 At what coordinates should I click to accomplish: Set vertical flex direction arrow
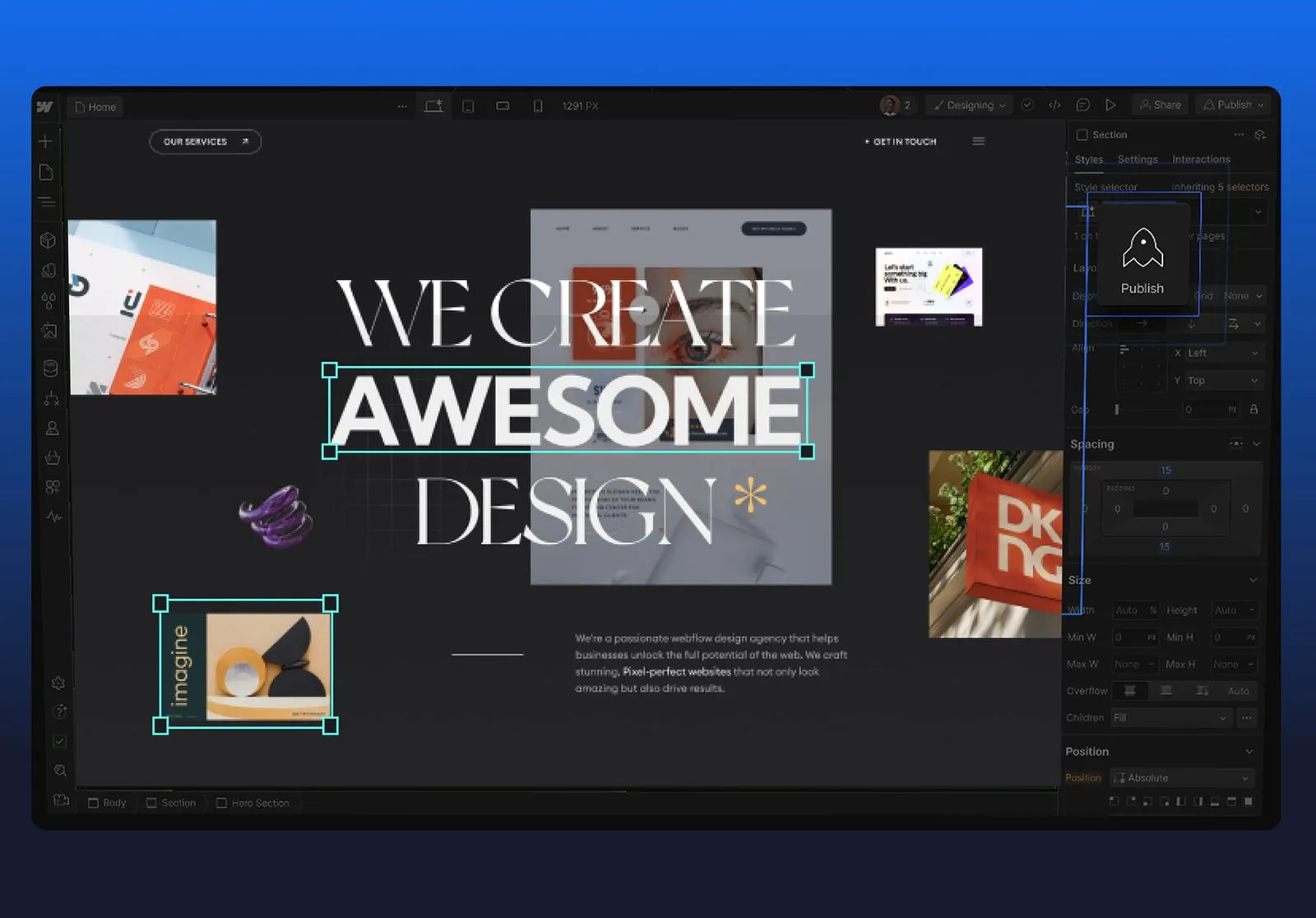[1191, 324]
